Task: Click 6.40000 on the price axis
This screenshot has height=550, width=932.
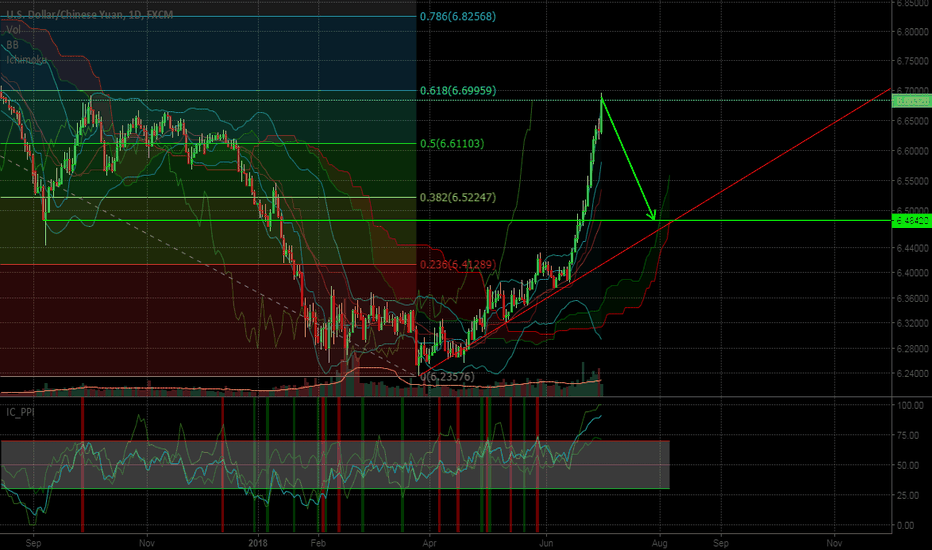Action: (912, 273)
